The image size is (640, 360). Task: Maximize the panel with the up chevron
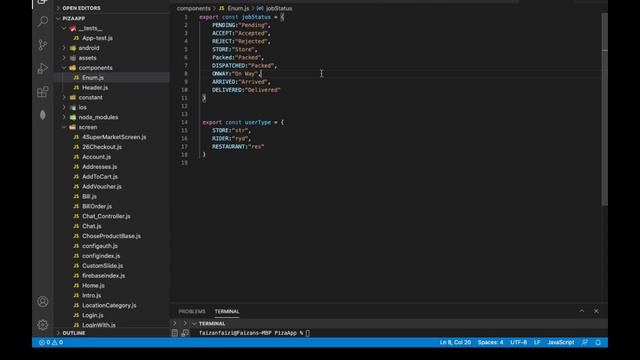[x=582, y=311]
